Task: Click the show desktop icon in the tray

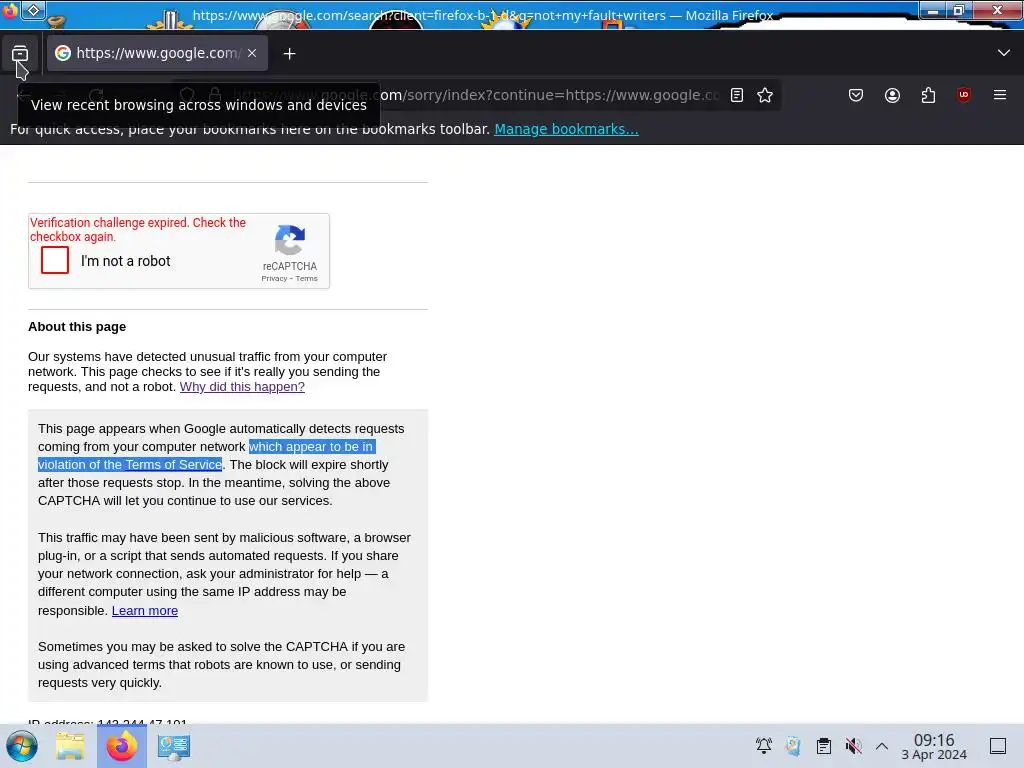Action: [998, 746]
